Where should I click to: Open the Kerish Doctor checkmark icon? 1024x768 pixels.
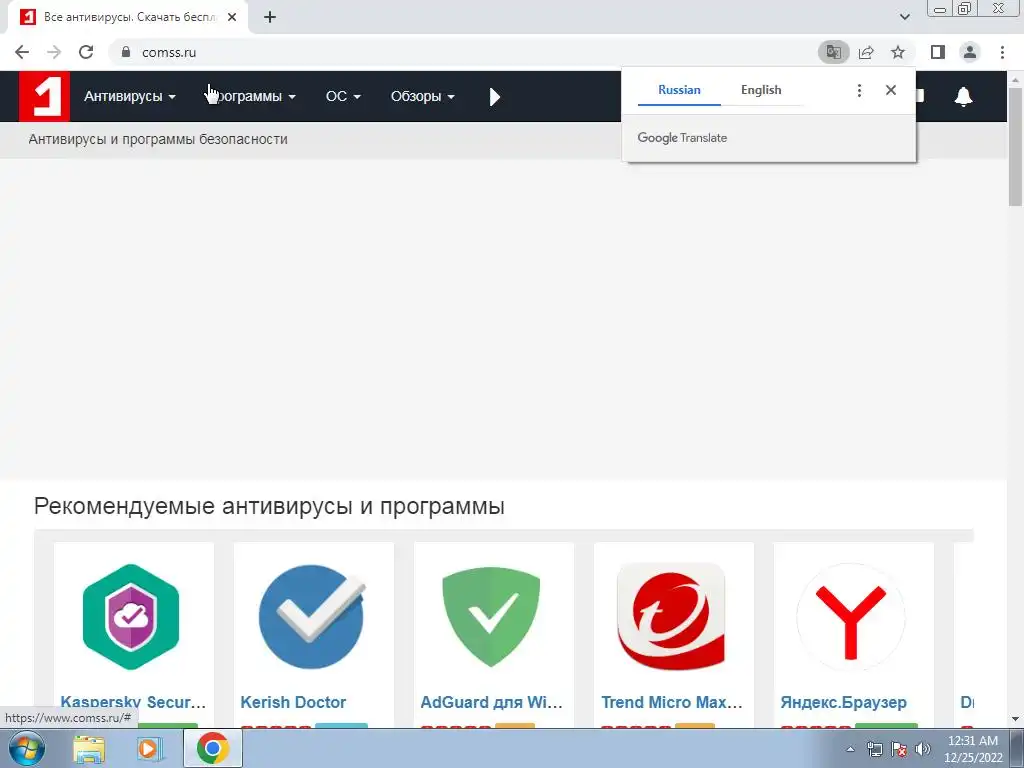312,616
